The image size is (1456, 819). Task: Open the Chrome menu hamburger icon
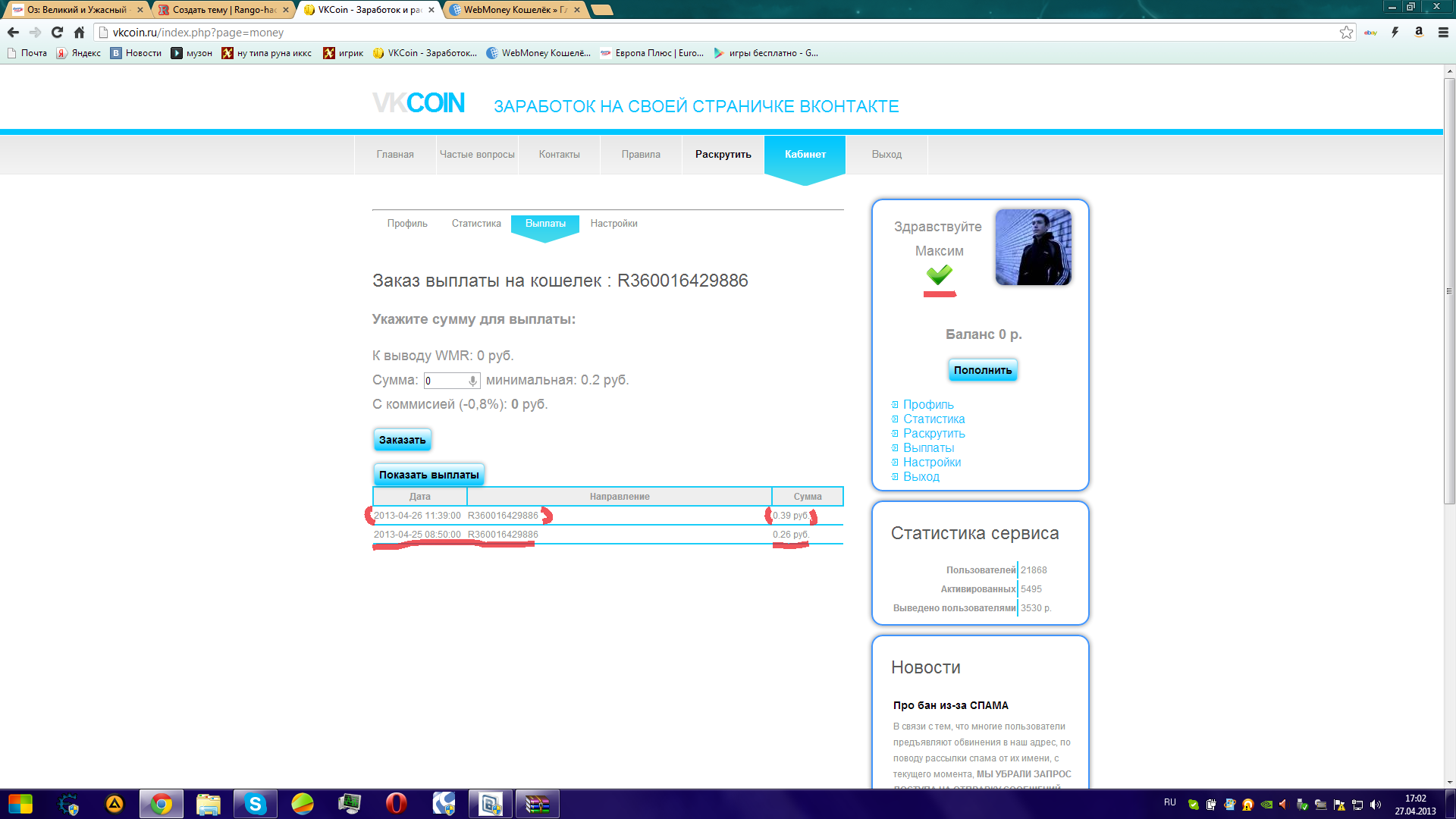1443,33
